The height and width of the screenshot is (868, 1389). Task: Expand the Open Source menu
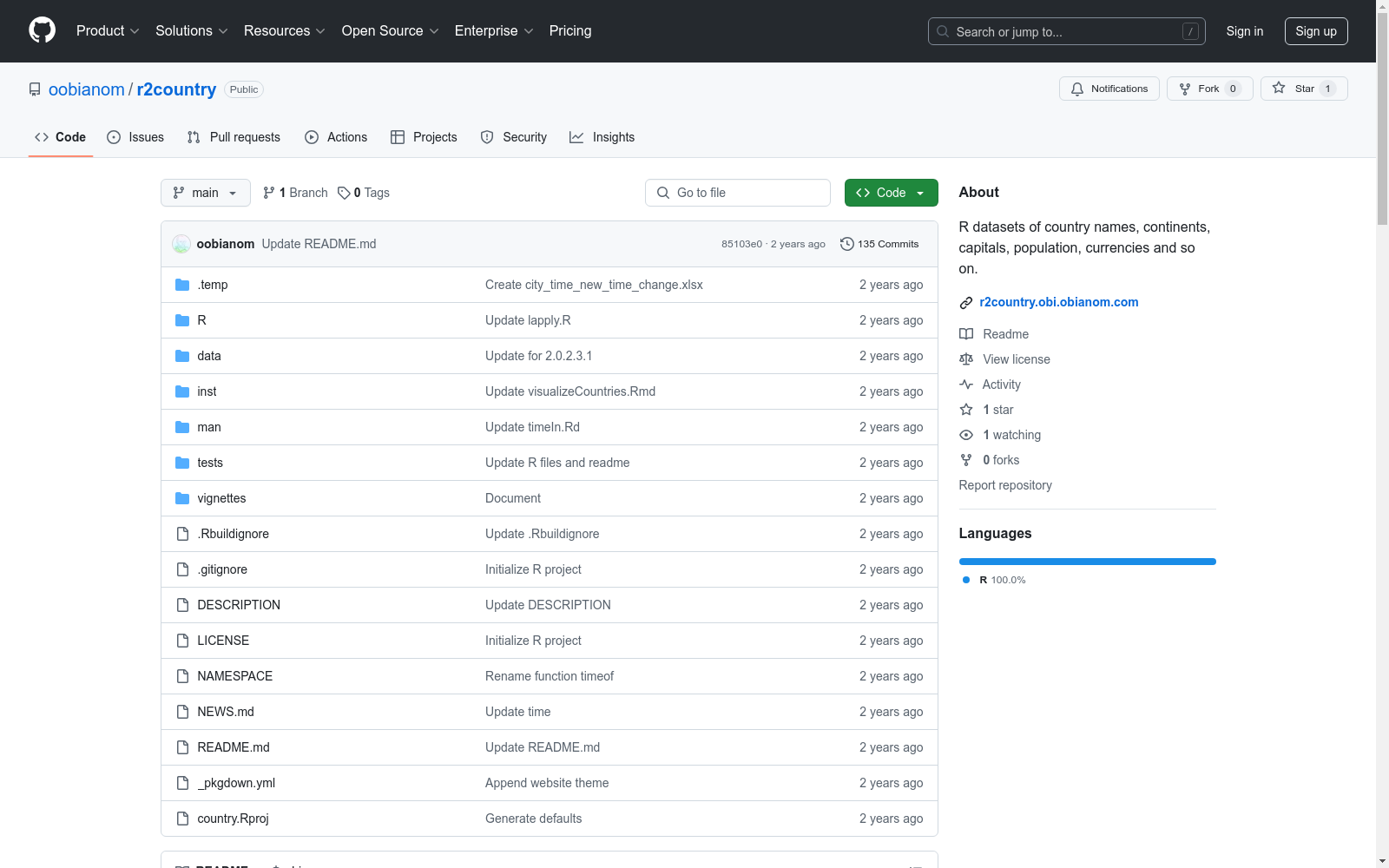(391, 30)
